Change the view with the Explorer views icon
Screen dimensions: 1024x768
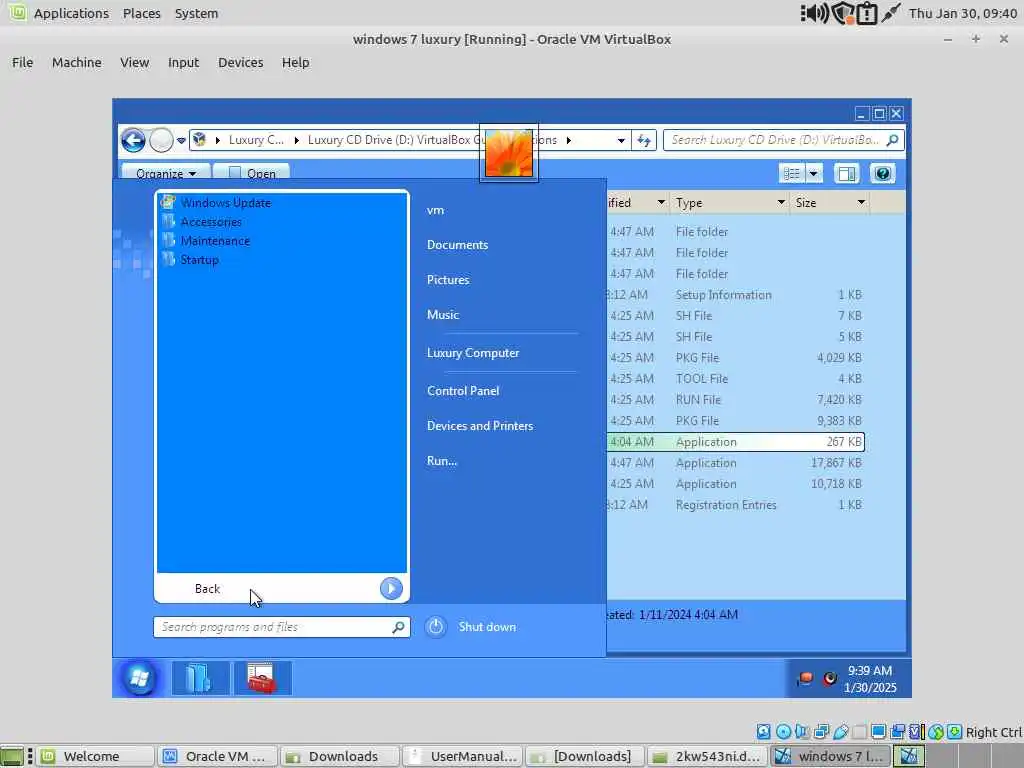(x=792, y=174)
